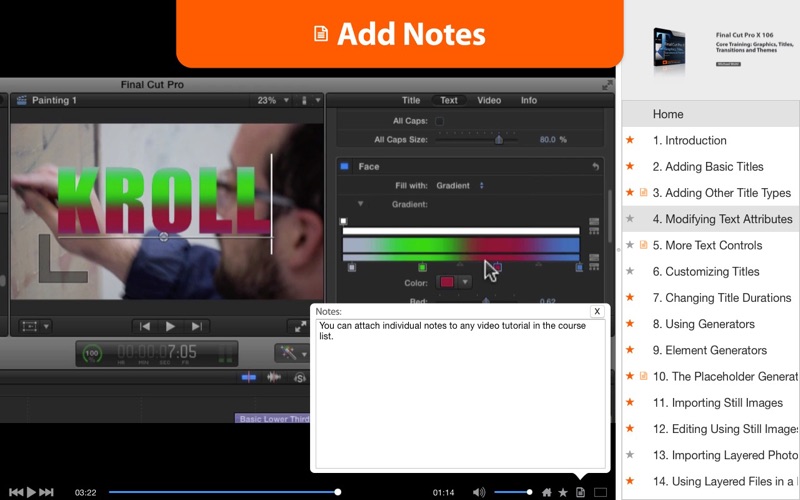This screenshot has width=800, height=500.
Task: Open lesson 1. Introduction
Action: (689, 140)
